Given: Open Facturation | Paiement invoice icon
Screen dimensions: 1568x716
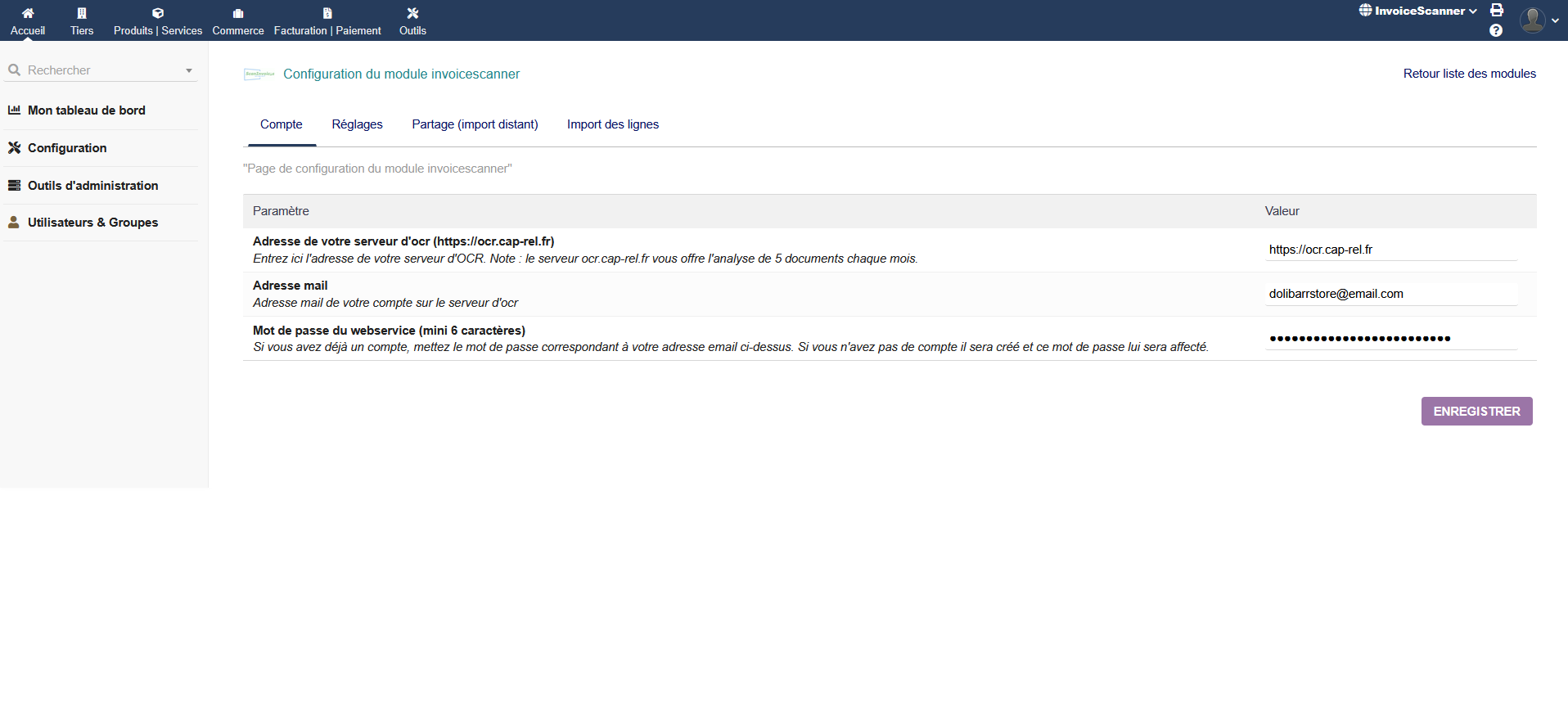Looking at the screenshot, I should tap(327, 13).
